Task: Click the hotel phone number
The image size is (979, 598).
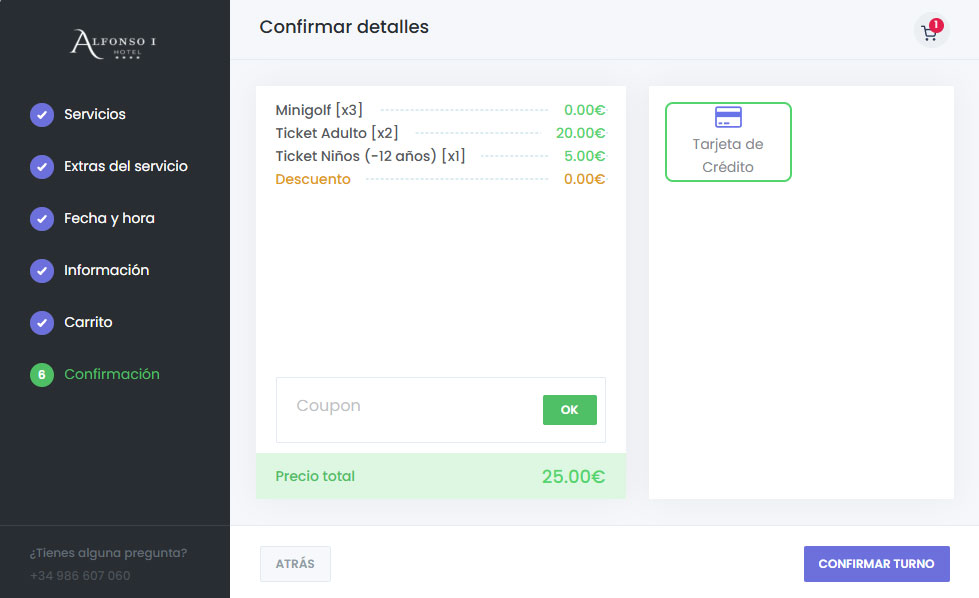Action: tap(80, 576)
